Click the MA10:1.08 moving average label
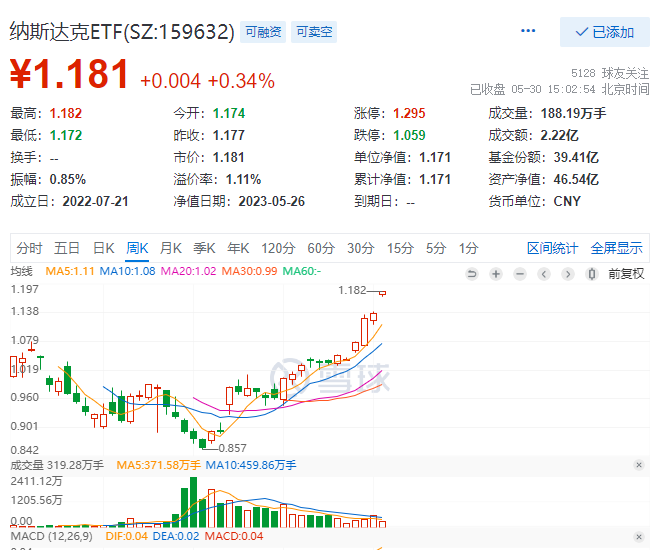 127,271
